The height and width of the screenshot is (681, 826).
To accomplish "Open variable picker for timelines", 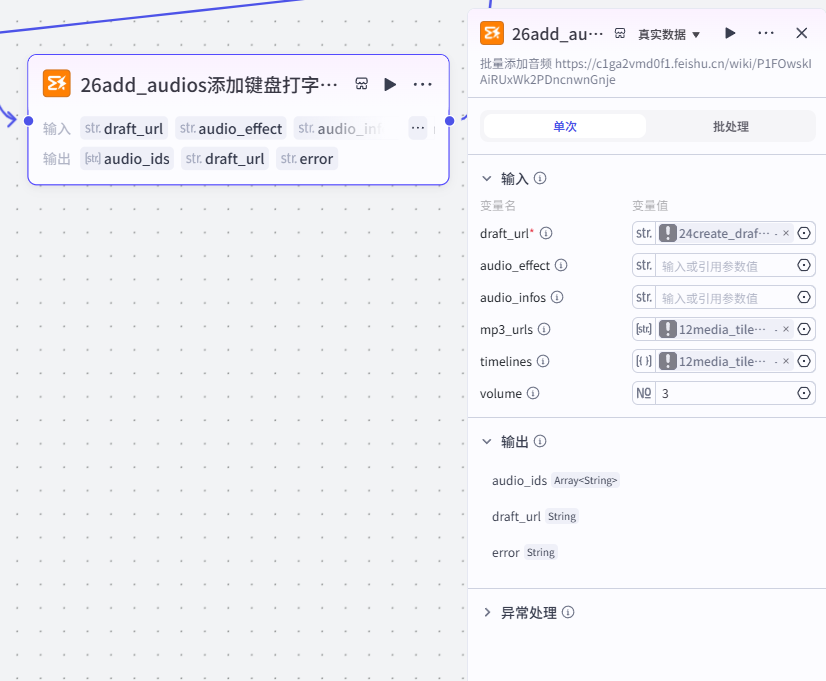I will coord(803,361).
